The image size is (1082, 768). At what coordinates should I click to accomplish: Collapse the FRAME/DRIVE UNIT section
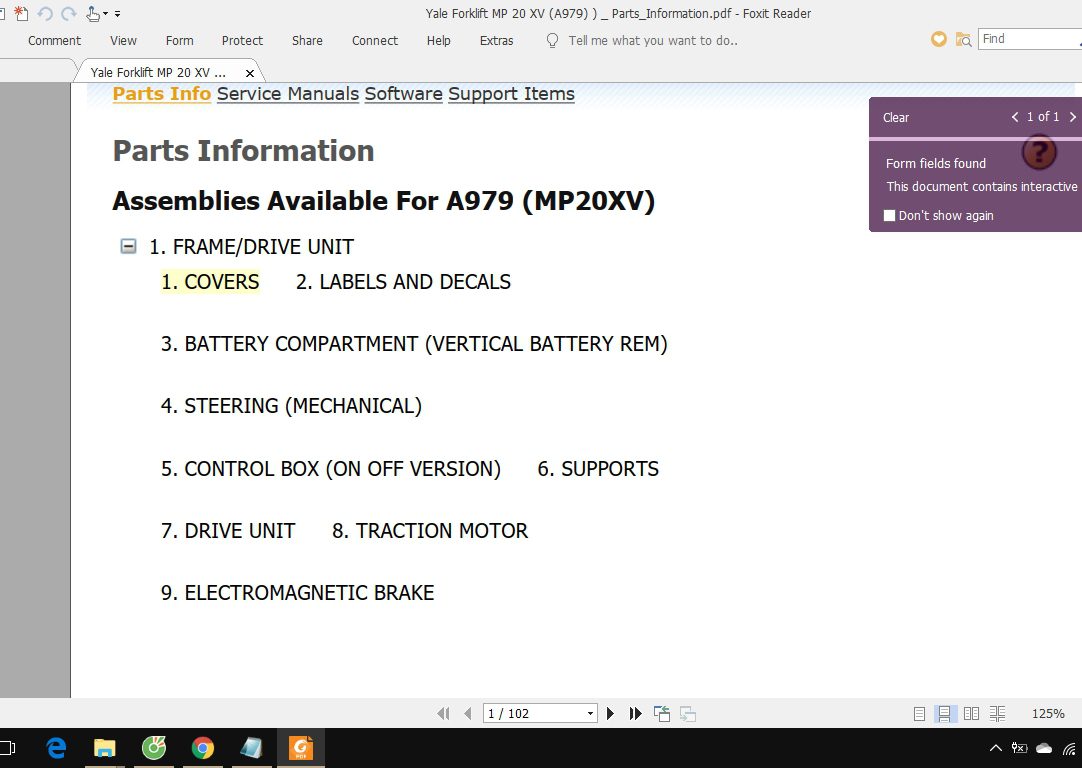128,246
